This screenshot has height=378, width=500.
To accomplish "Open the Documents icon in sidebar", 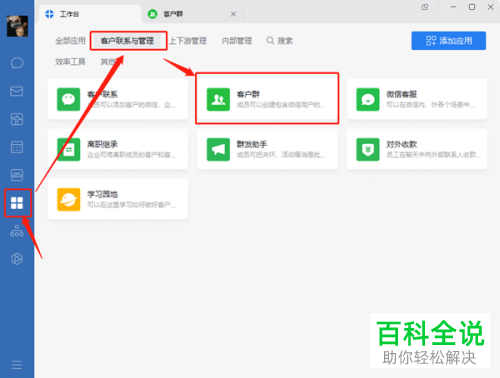I will tap(17, 119).
